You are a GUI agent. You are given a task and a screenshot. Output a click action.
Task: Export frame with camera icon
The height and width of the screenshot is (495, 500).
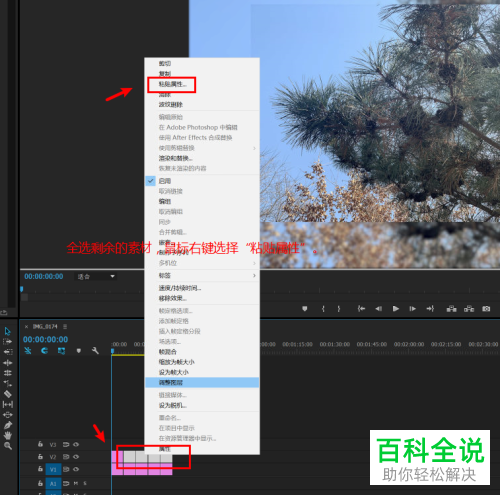click(486, 309)
